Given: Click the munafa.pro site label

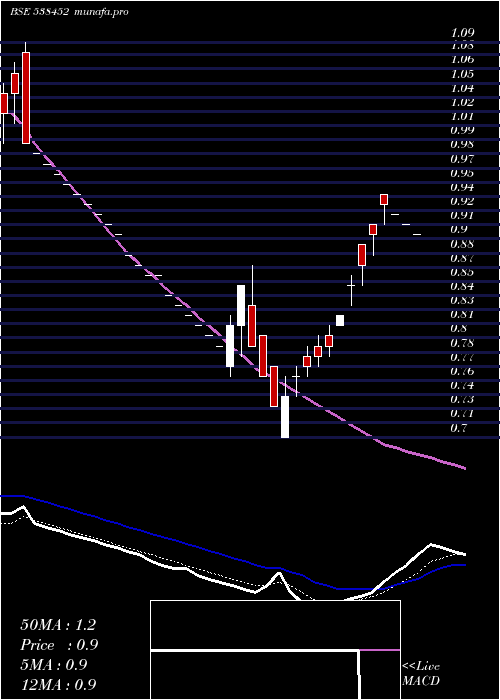Looking at the screenshot, I should pyautogui.click(x=102, y=12).
